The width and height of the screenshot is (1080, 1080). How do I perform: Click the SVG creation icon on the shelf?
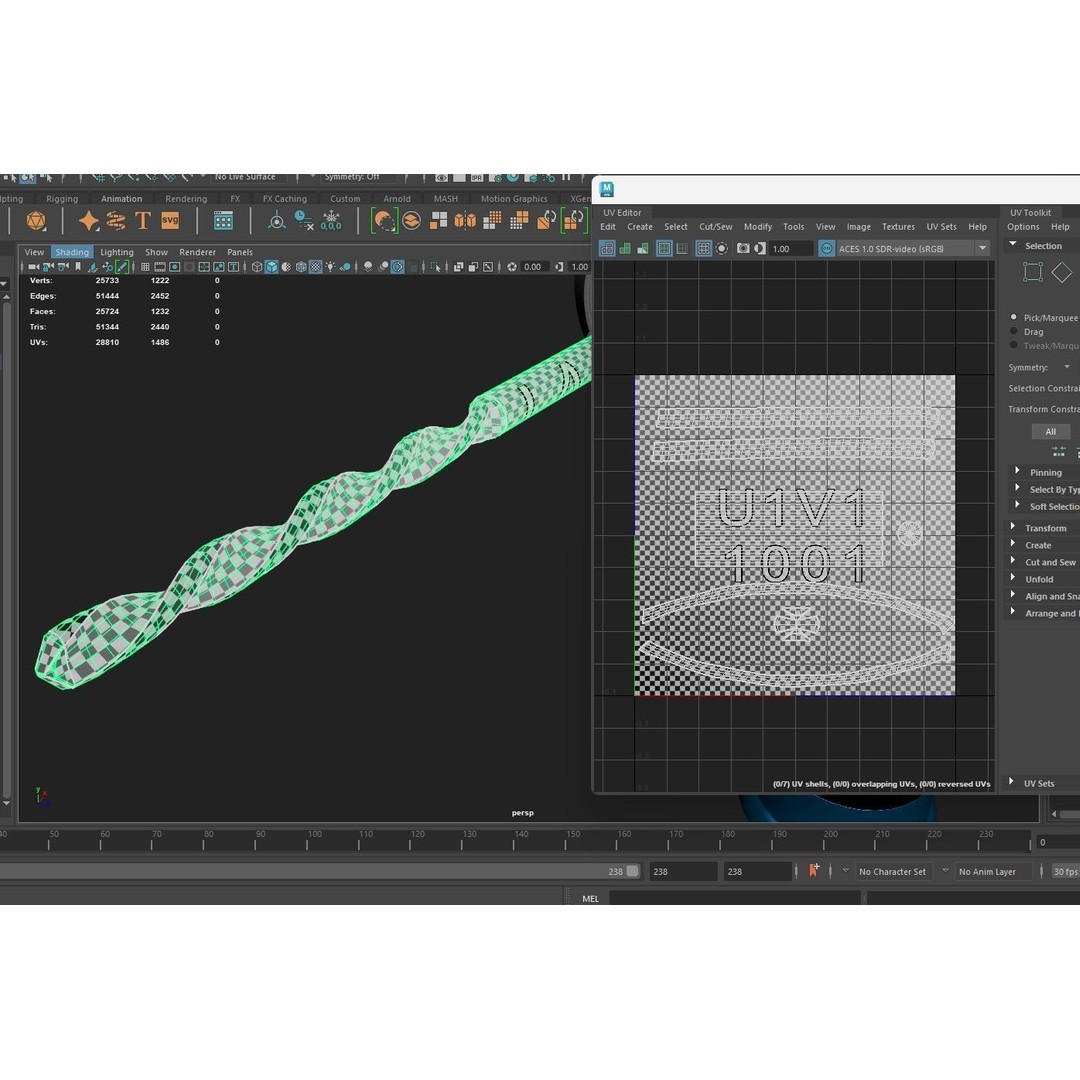coord(170,221)
